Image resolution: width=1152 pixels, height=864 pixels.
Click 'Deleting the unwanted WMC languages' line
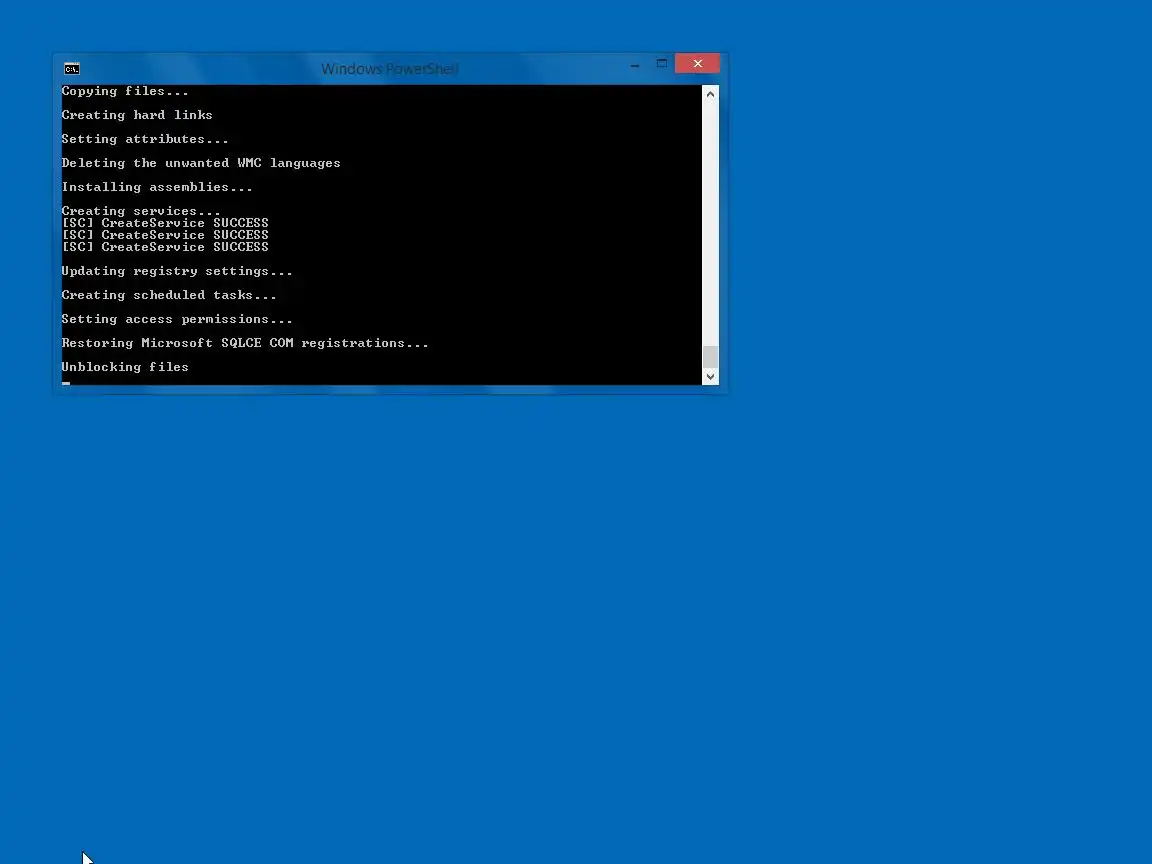[x=201, y=163]
